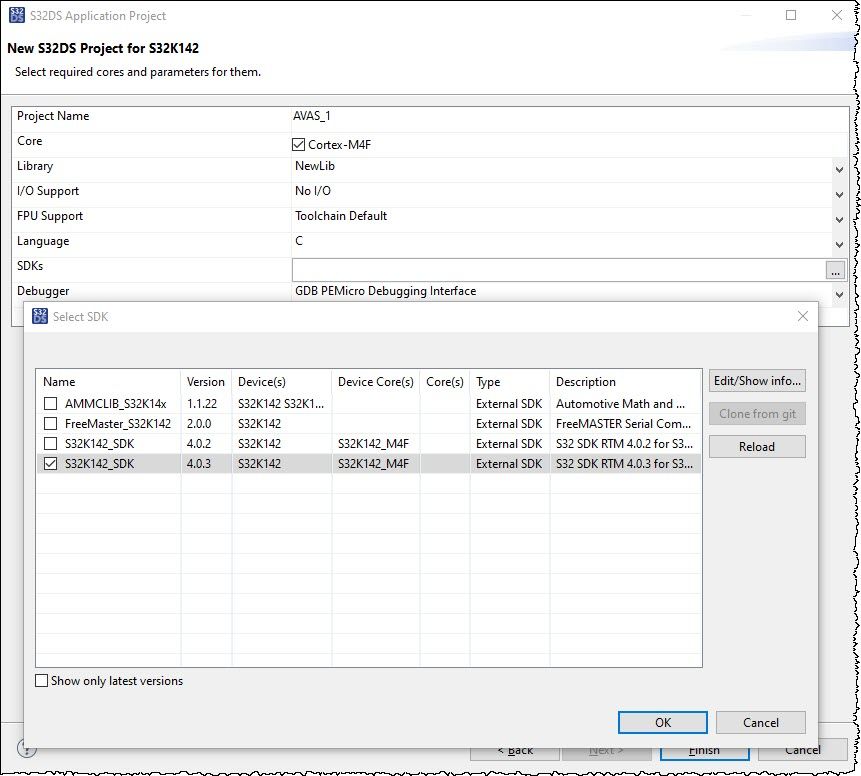Viewport: 861px width, 776px height.
Task: Enable Show only latest versions checkbox
Action: pyautogui.click(x=41, y=681)
